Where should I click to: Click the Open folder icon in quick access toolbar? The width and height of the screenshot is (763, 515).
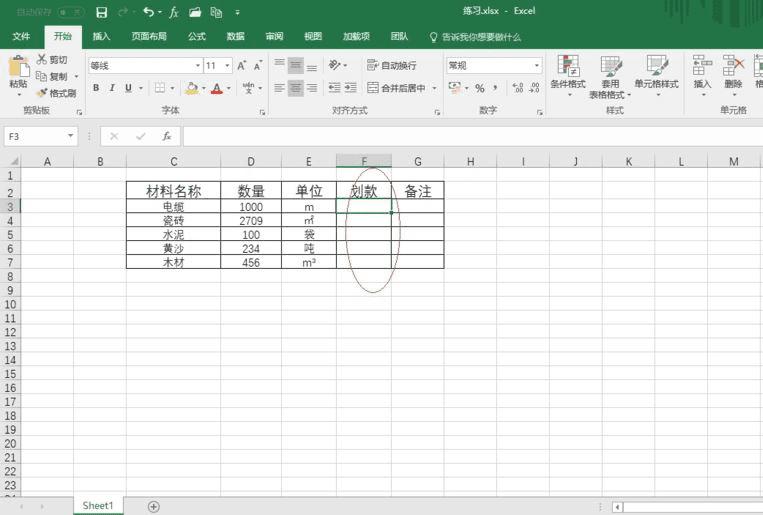coord(195,12)
